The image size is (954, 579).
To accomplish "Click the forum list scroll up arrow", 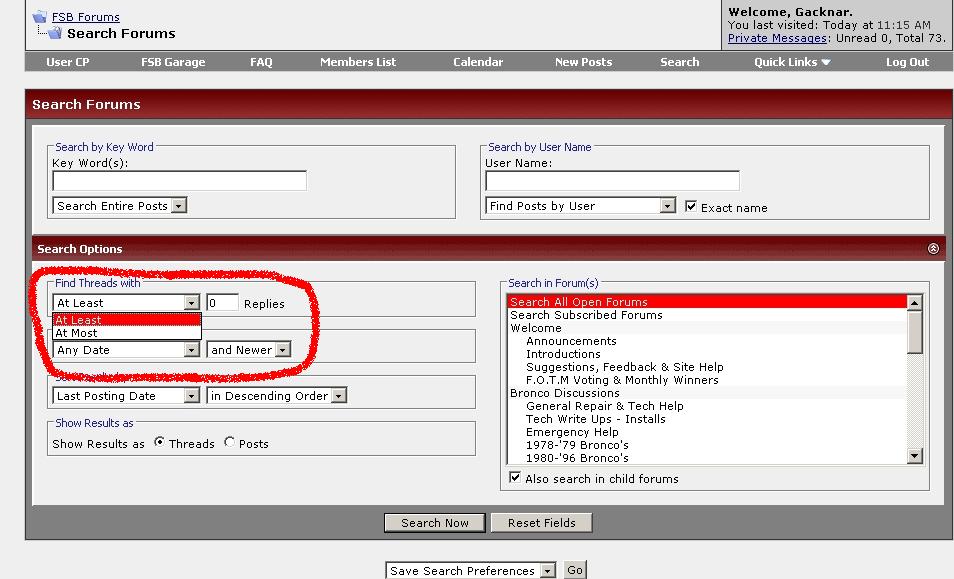I will point(914,303).
